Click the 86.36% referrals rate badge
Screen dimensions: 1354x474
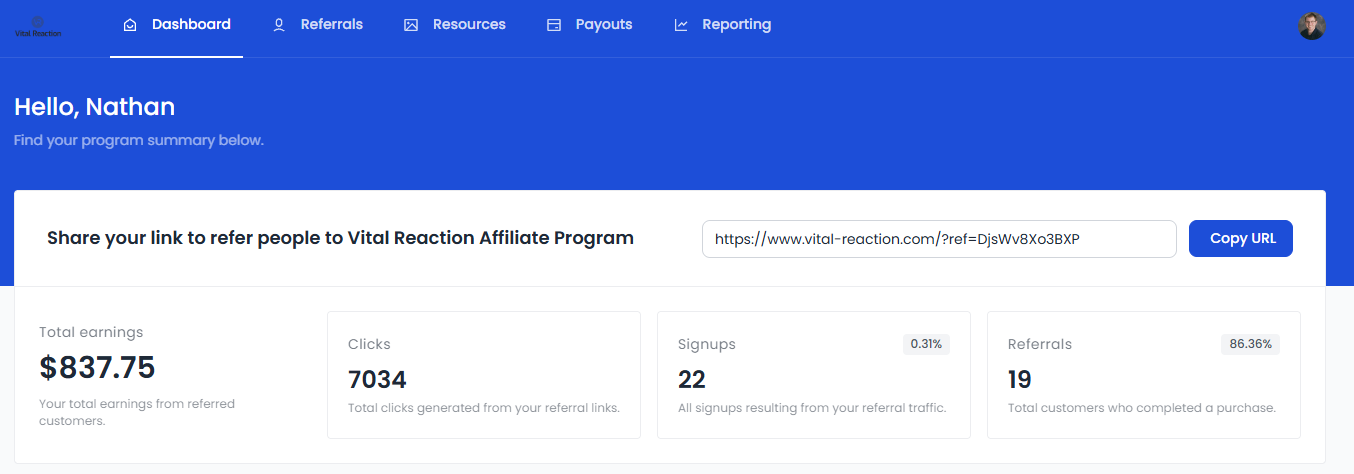click(1250, 344)
